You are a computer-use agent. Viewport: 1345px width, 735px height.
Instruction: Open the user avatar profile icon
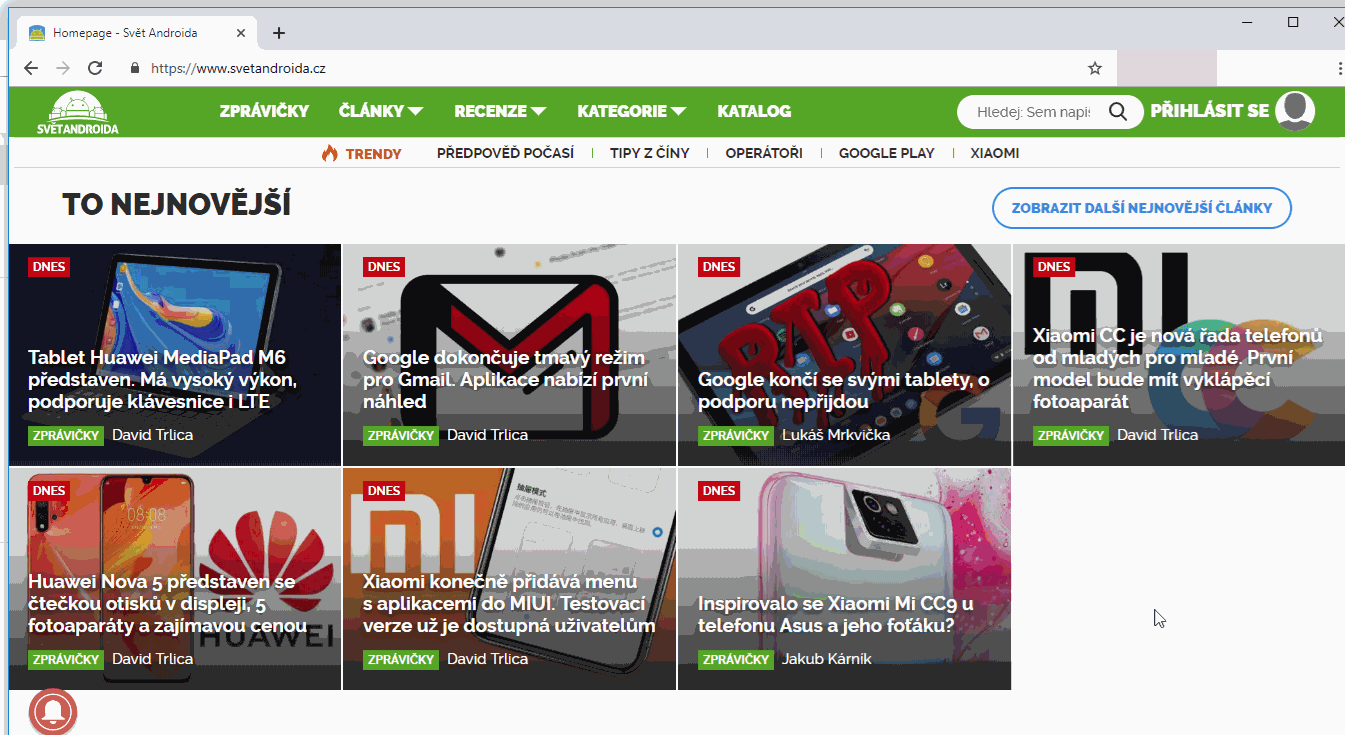point(1295,111)
